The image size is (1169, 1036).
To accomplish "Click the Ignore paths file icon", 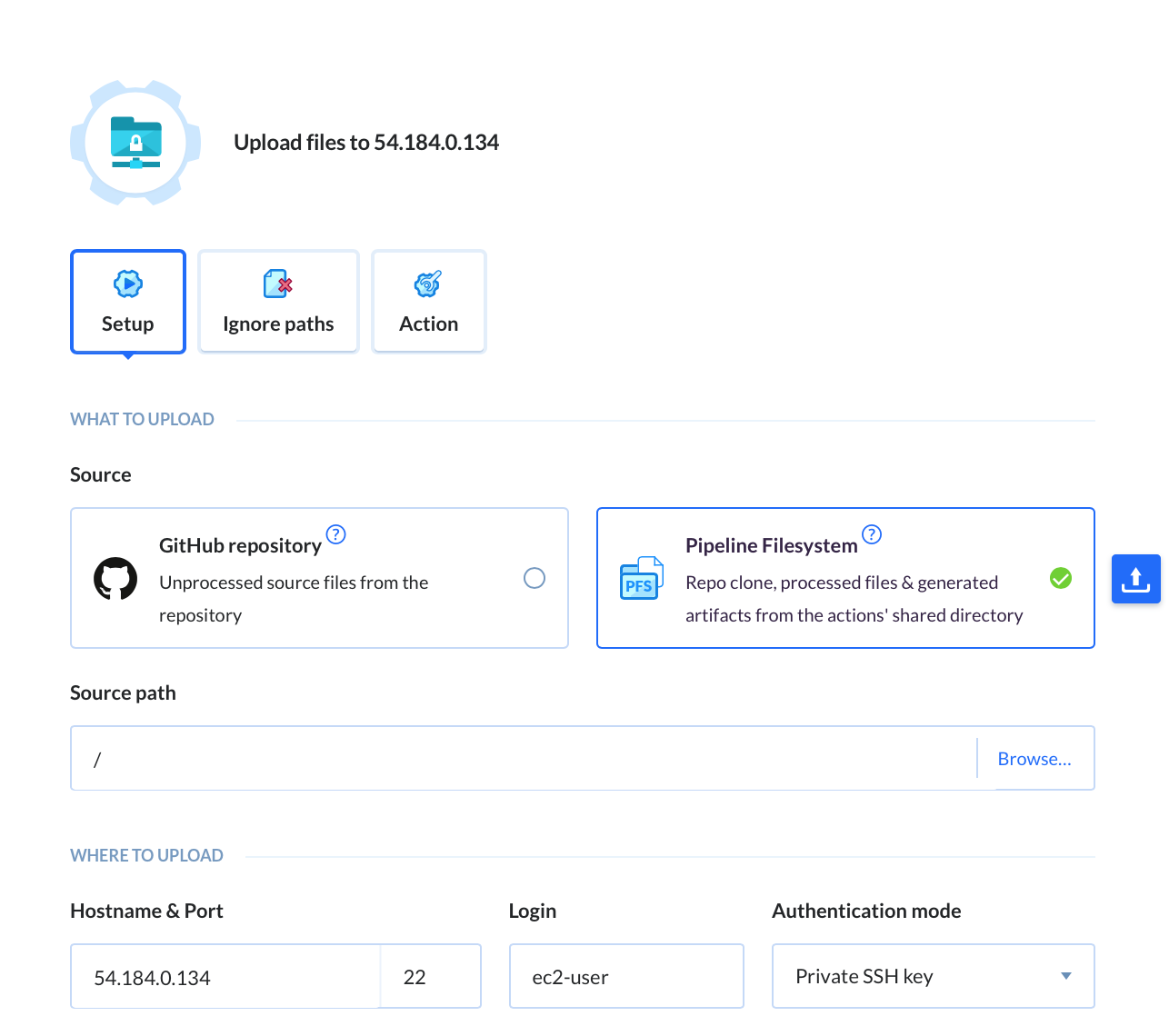I will 277,284.
